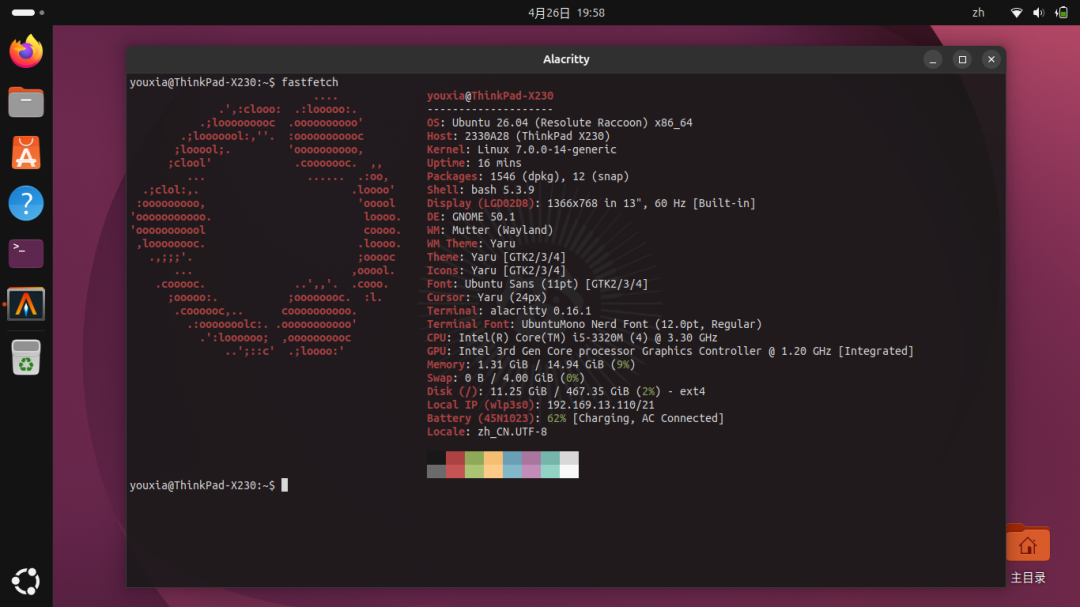Image resolution: width=1080 pixels, height=607 pixels.
Task: Click the 'Uptime: 16 mins' line
Action: (474, 163)
